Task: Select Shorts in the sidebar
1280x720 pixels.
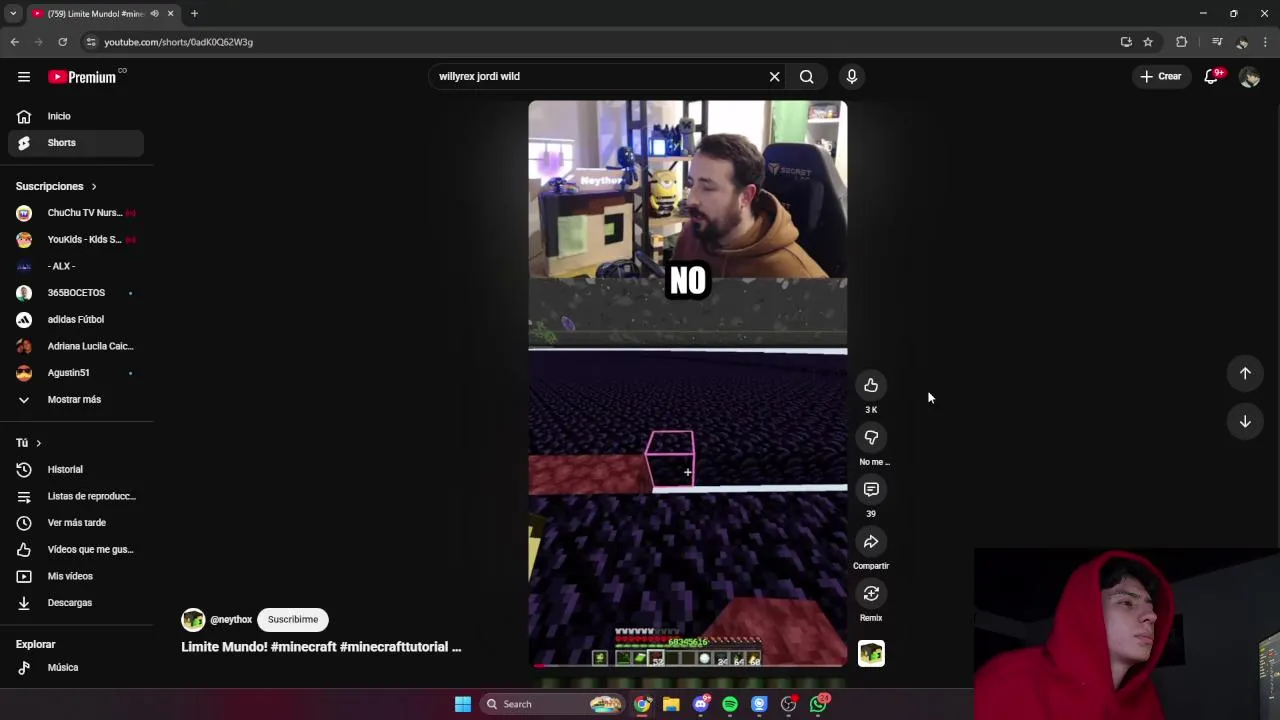Action: click(x=76, y=143)
